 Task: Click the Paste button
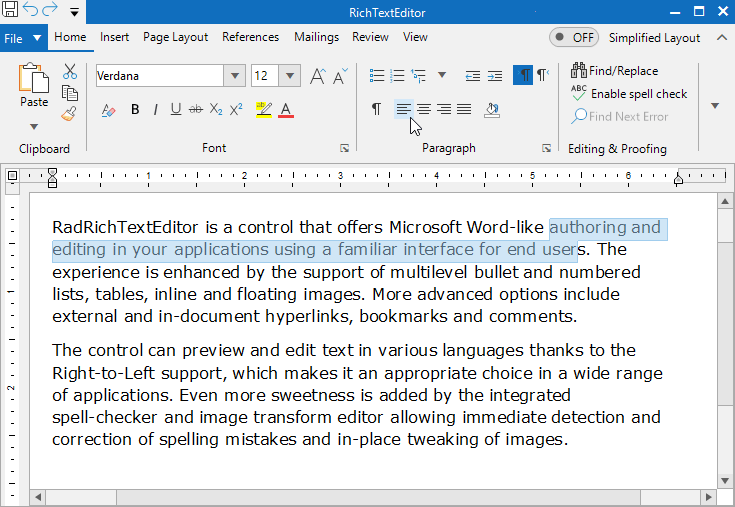(x=34, y=85)
